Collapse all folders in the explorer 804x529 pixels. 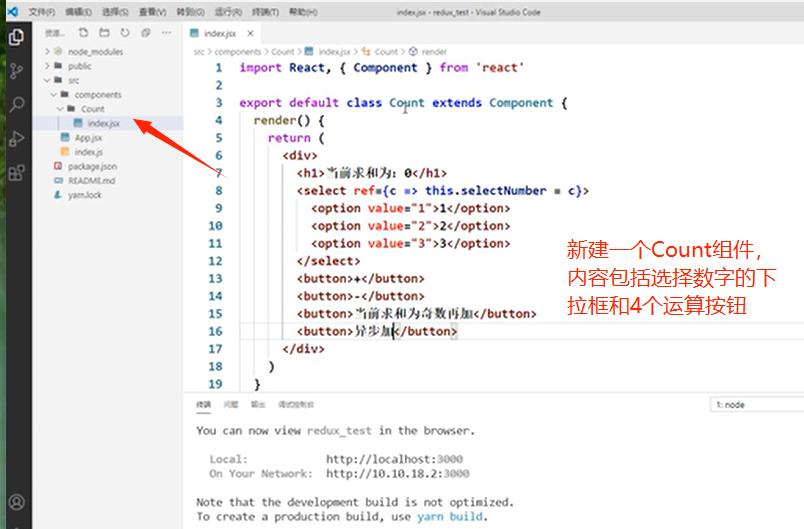coord(146,33)
